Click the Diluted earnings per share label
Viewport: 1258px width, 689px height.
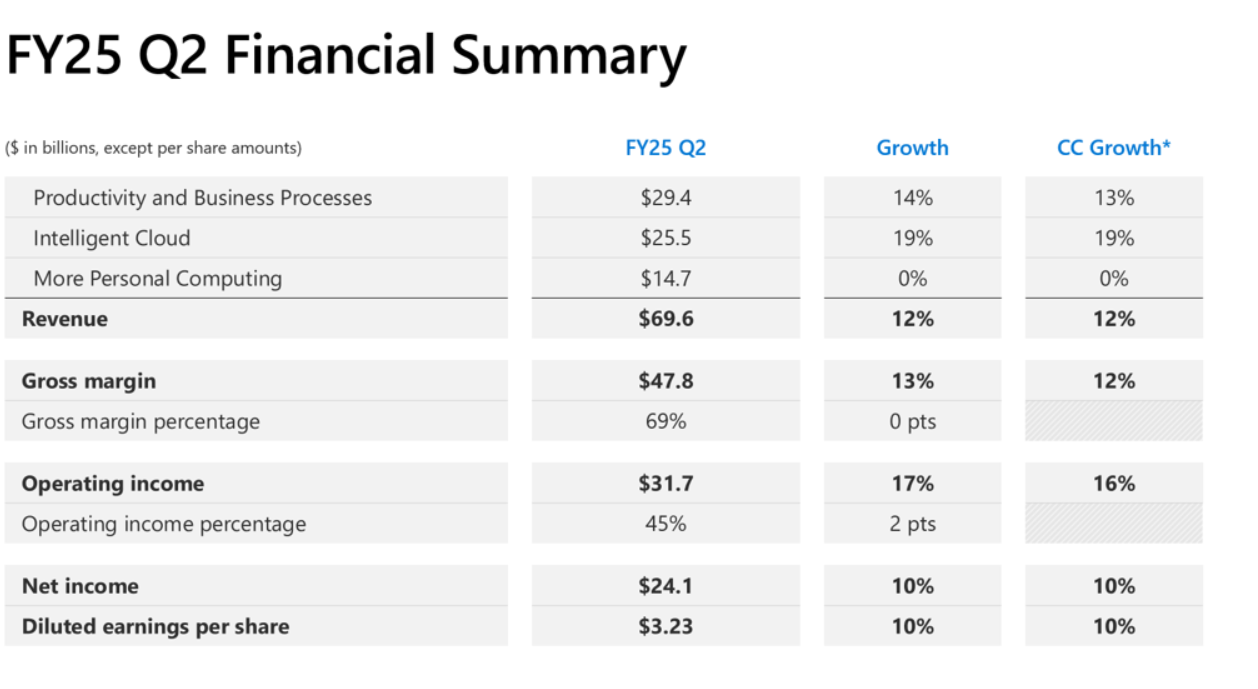click(155, 627)
